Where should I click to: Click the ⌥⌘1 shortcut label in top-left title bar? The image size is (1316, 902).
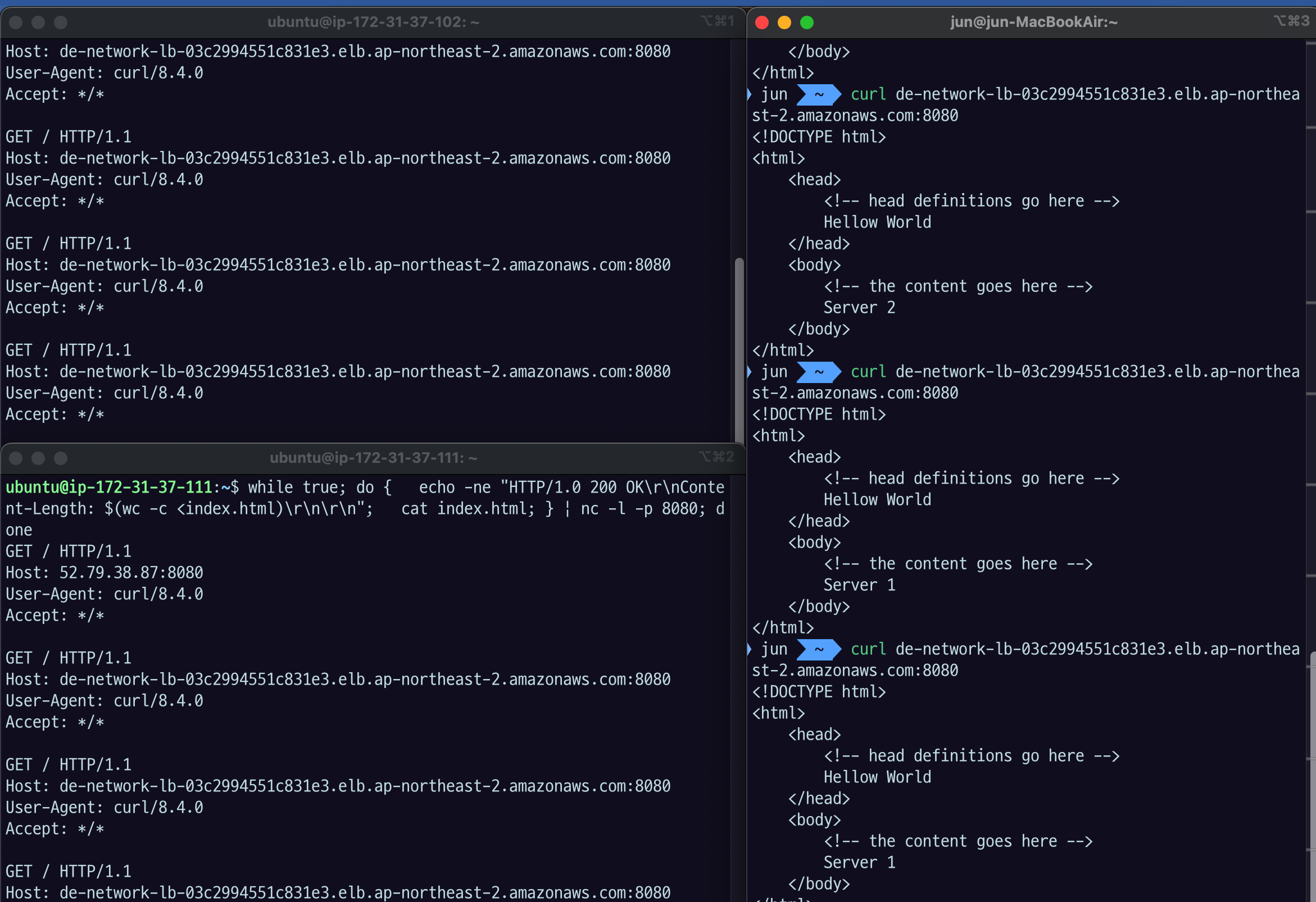717,21
